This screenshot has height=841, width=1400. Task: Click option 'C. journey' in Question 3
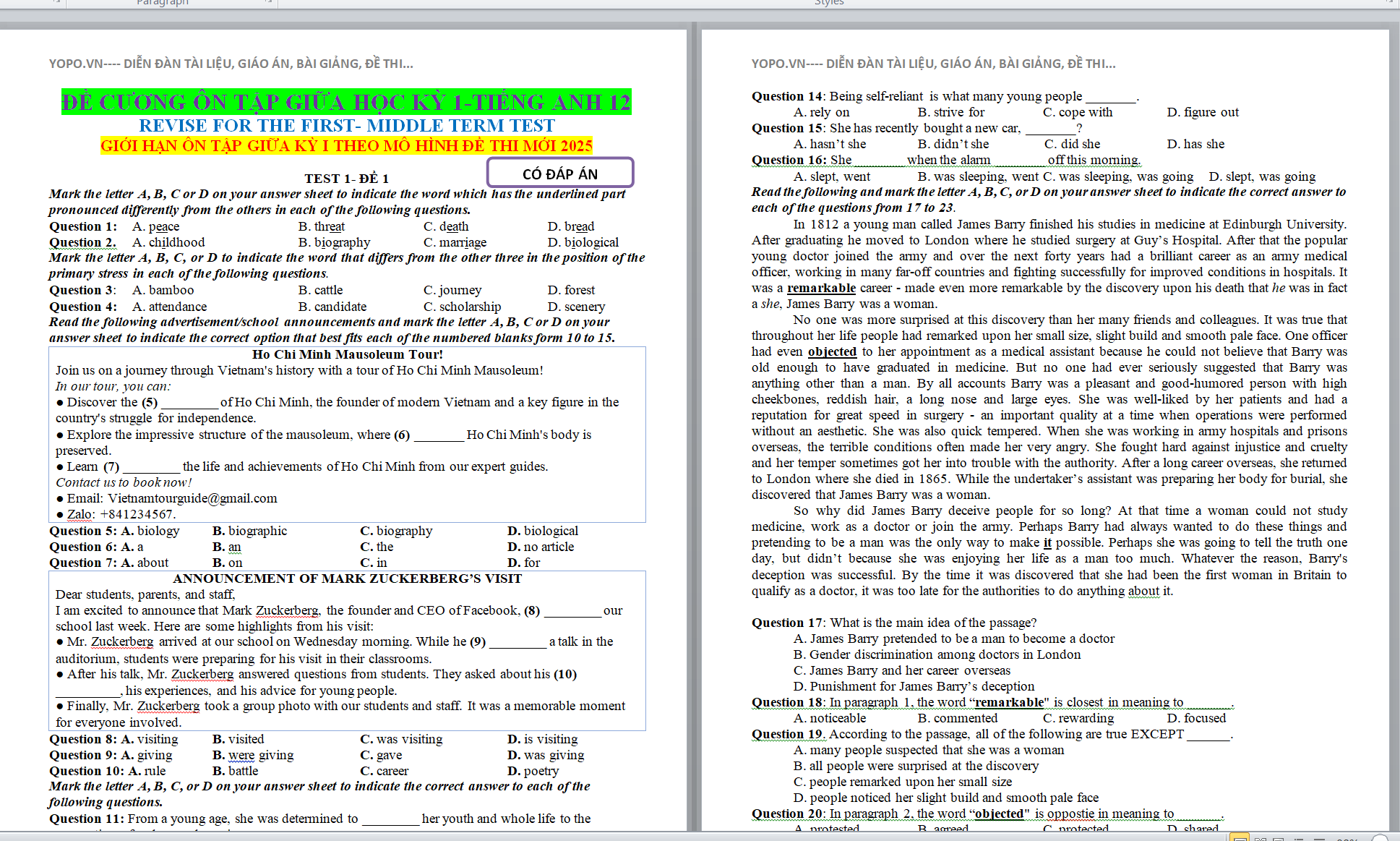click(x=452, y=290)
